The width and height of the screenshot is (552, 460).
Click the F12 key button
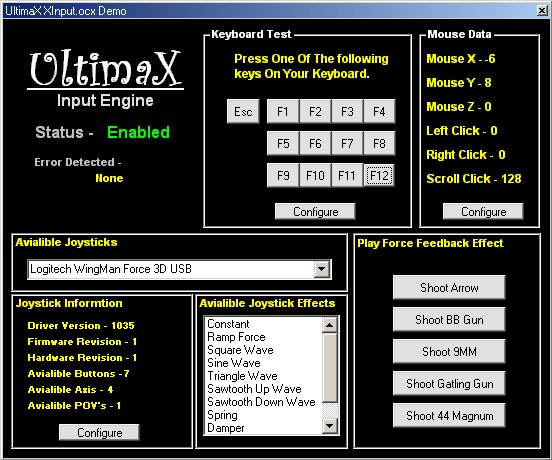coord(379,175)
